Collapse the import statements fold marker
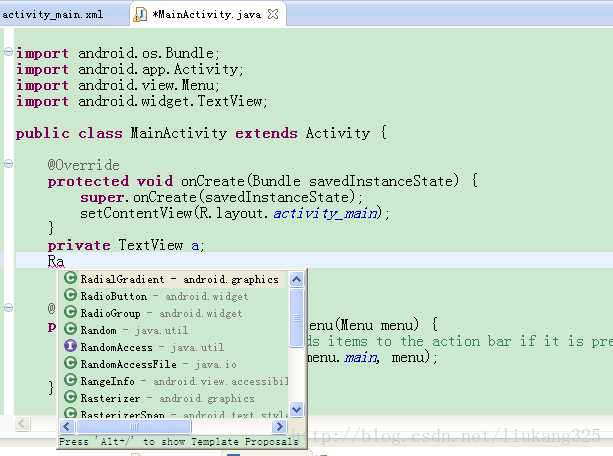The image size is (613, 456). 9,52
